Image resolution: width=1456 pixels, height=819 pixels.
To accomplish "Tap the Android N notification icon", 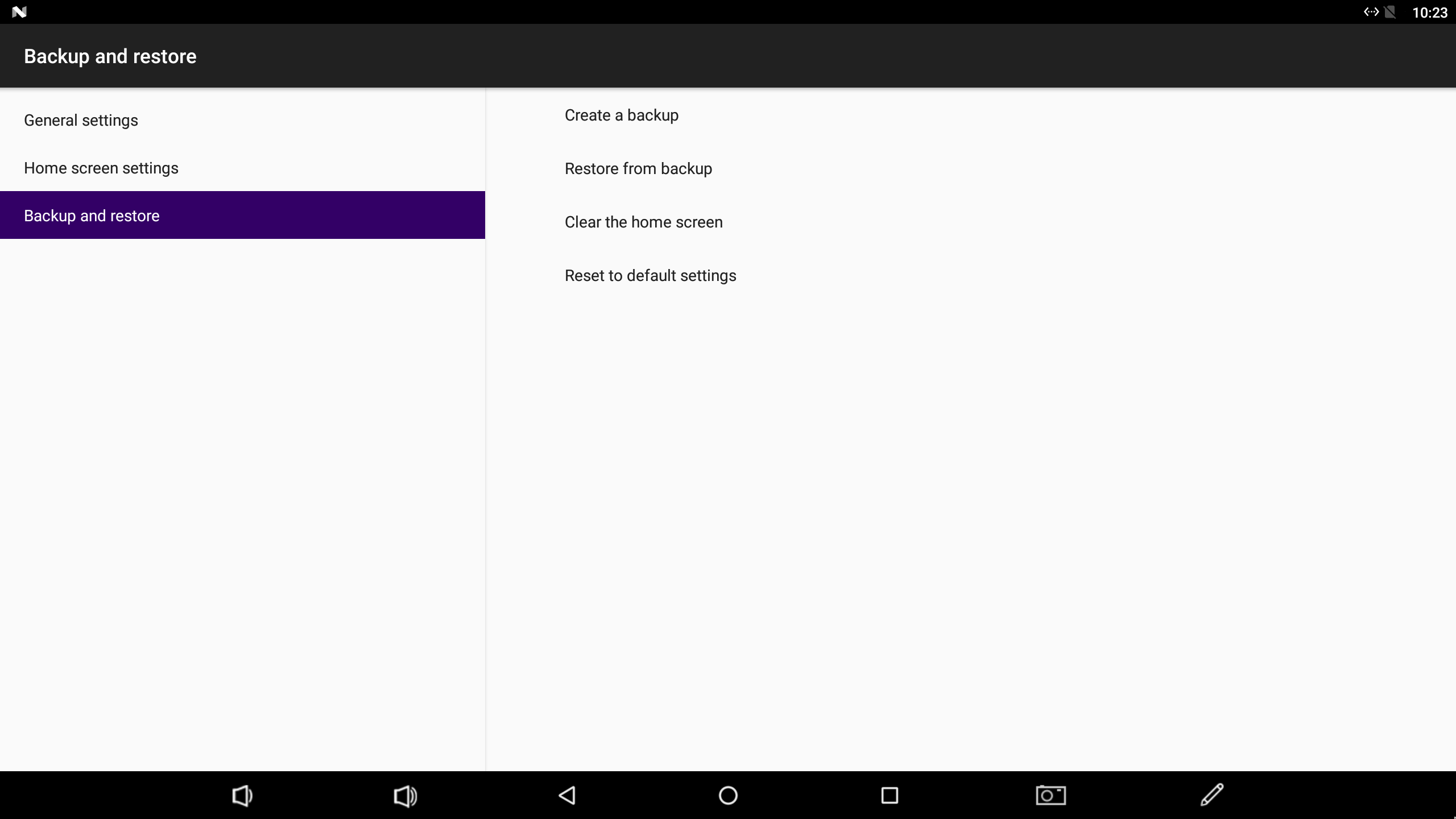I will tap(19, 12).
